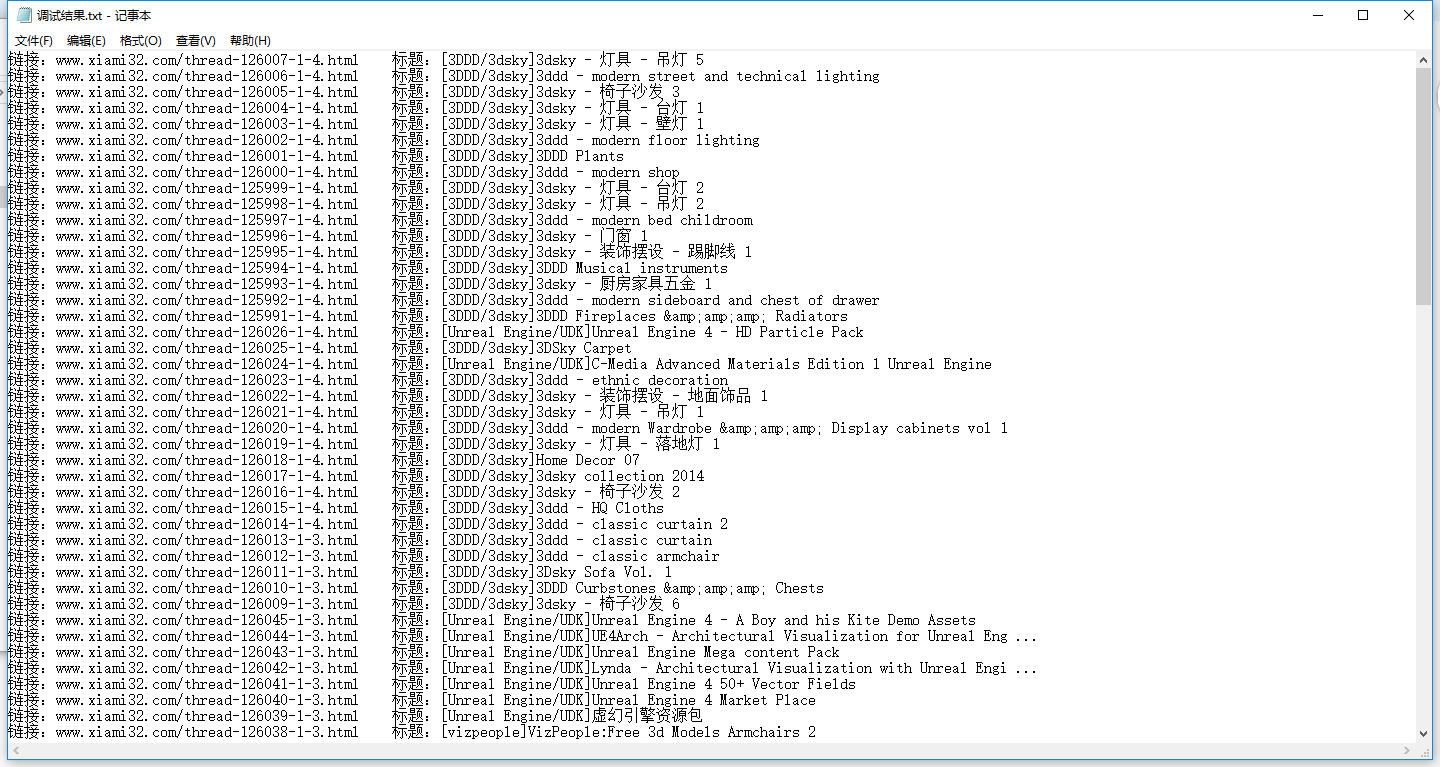
Task: Open the 编辑(E) menu
Action: pos(86,41)
